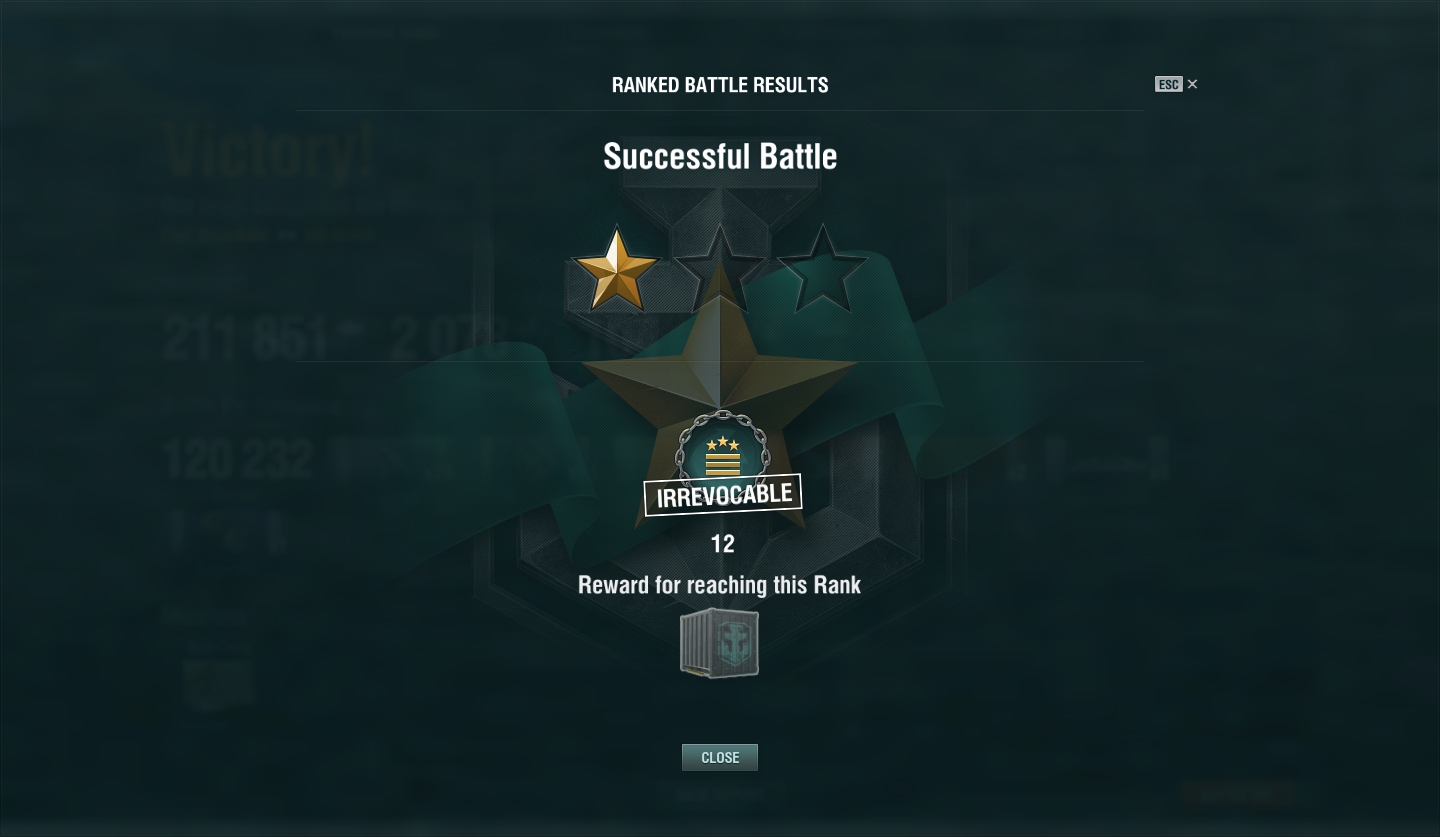The height and width of the screenshot is (837, 1440).
Task: Click the IRREVOCABLE stamp label
Action: [723, 495]
